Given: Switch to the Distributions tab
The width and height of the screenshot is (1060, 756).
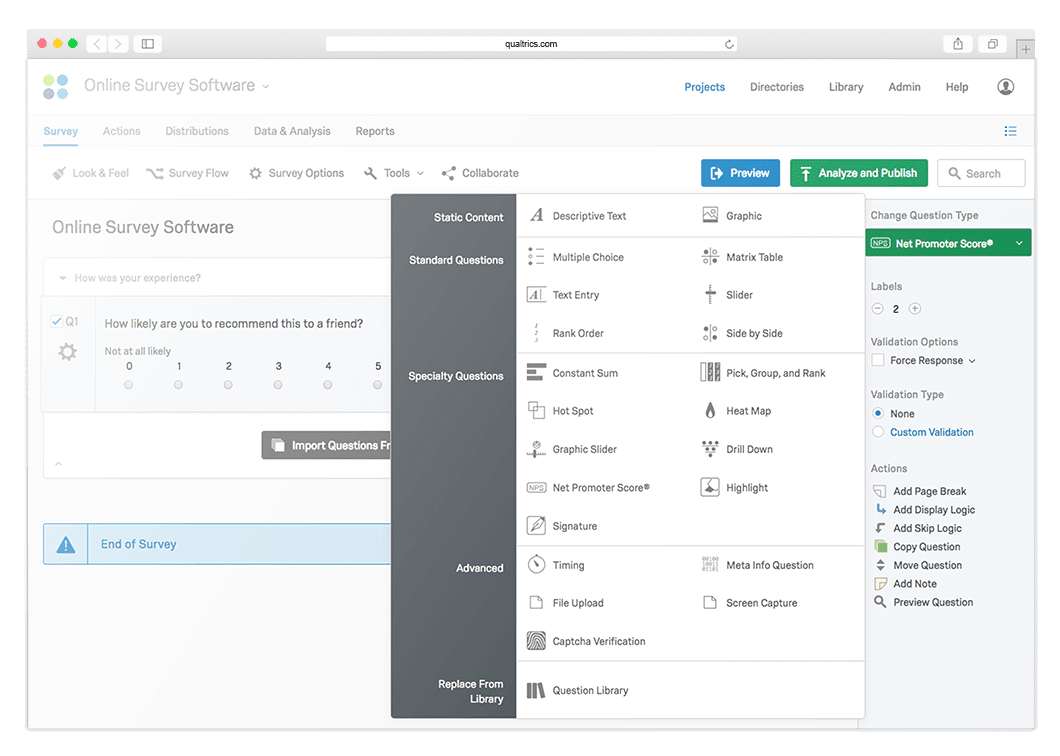Looking at the screenshot, I should pyautogui.click(x=197, y=131).
